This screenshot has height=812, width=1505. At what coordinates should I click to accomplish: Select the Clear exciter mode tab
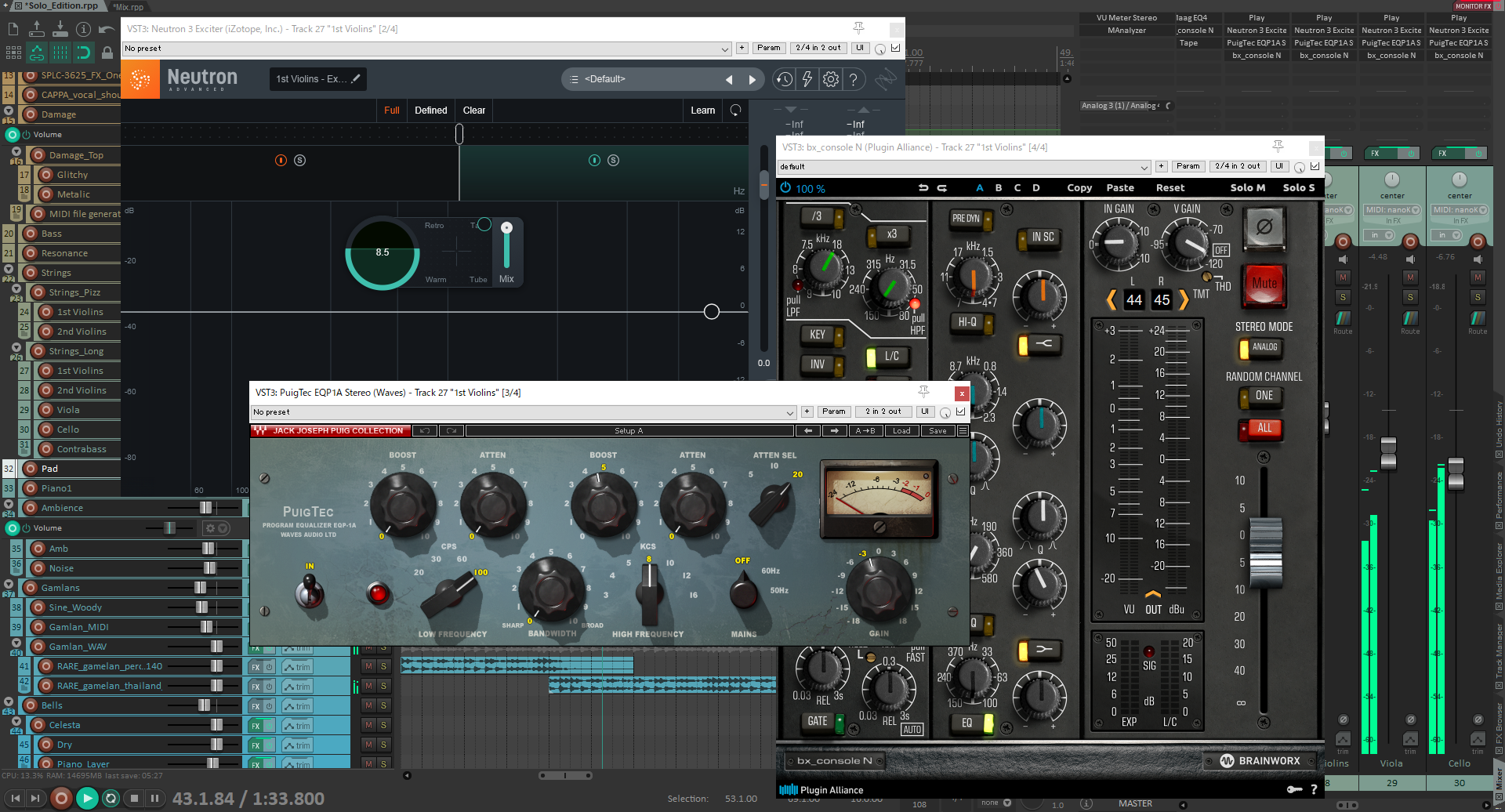tap(474, 111)
